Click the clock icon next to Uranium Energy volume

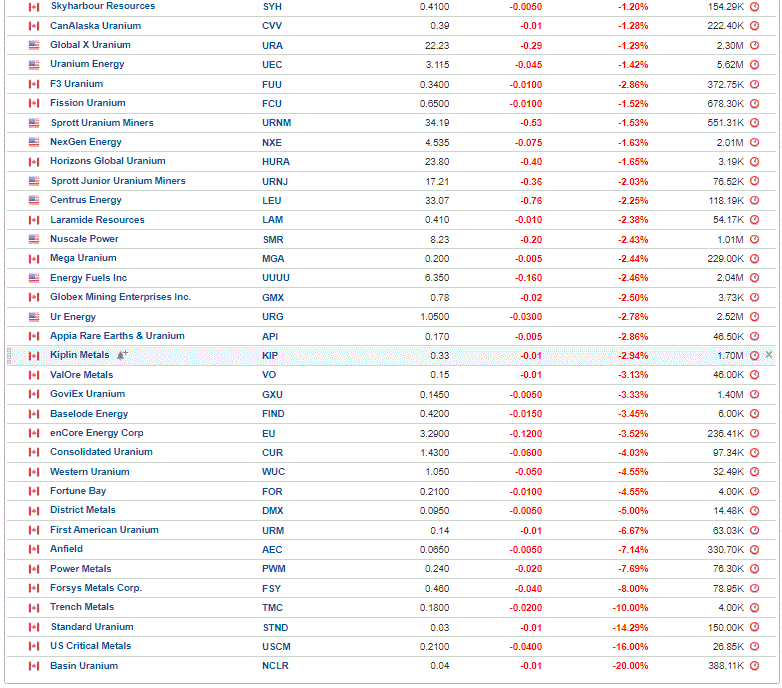click(x=755, y=65)
